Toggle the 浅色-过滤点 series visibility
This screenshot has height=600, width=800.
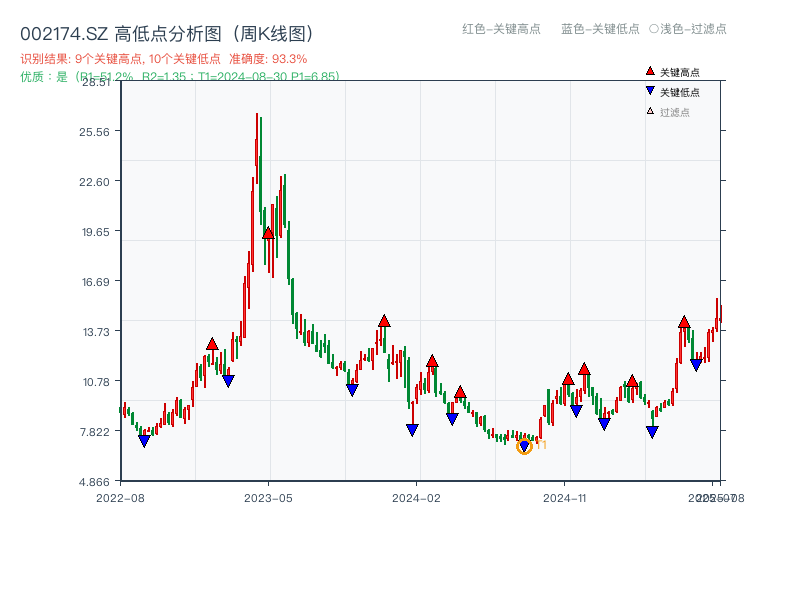[687, 30]
